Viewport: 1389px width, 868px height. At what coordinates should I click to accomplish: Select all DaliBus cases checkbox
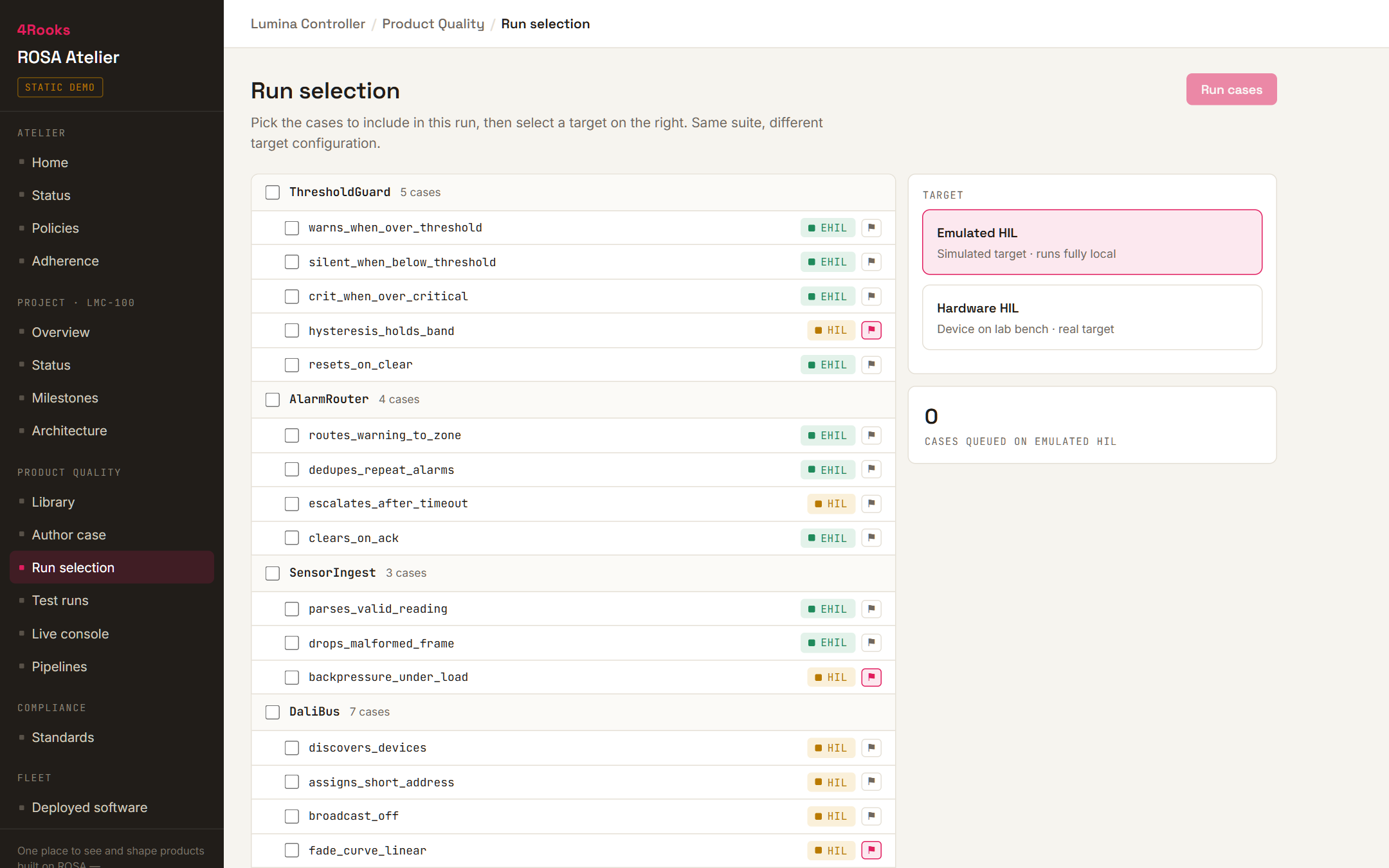[x=273, y=712]
